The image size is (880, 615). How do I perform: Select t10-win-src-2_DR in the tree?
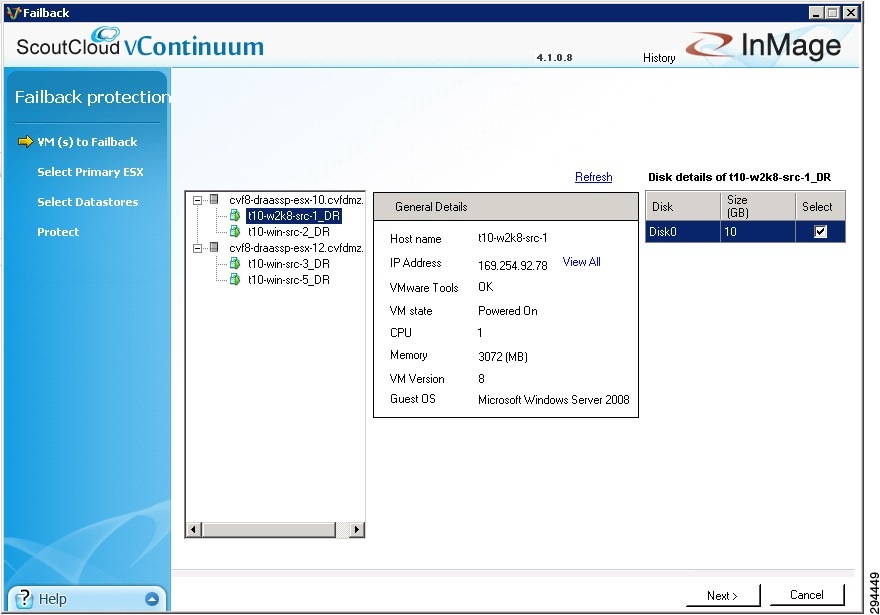click(288, 232)
